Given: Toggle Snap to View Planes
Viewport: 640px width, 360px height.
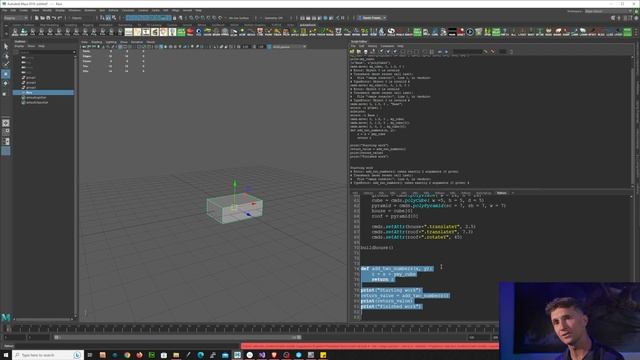Looking at the screenshot, I should click(x=214, y=18).
